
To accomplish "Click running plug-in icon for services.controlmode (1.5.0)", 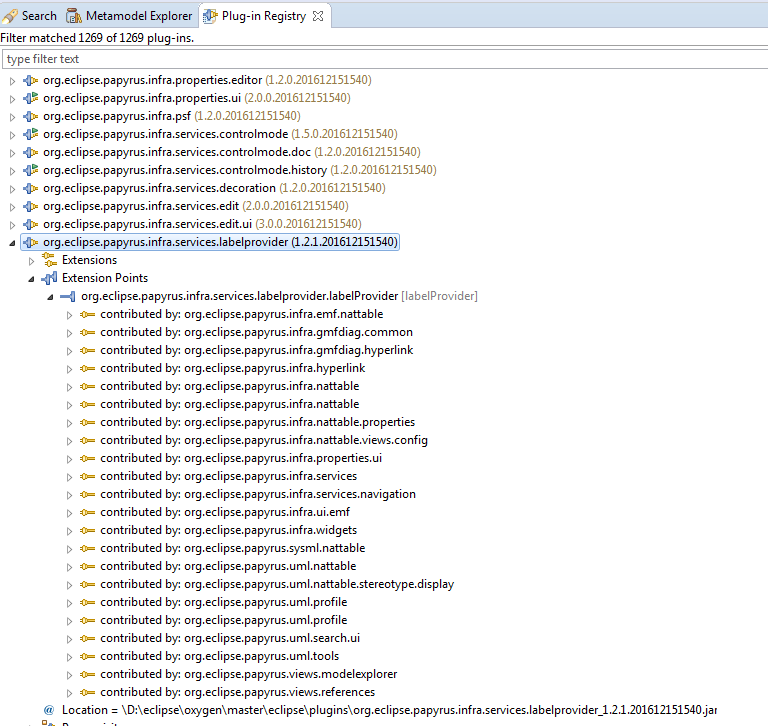I will pyautogui.click(x=30, y=134).
